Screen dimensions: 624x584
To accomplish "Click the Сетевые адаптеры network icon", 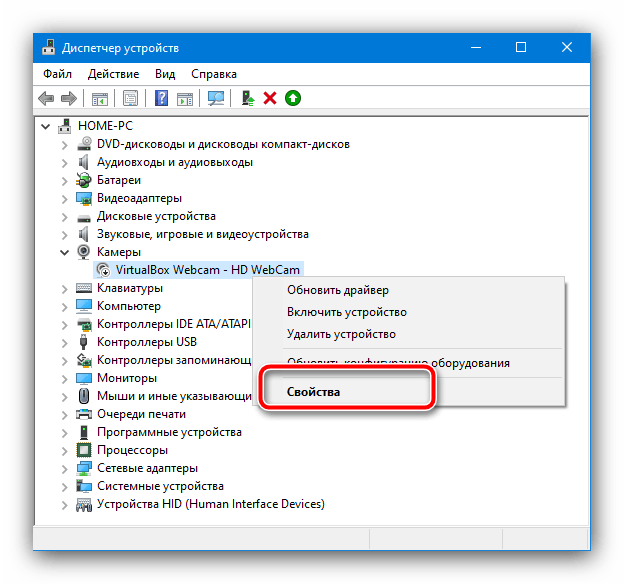I will point(84,468).
